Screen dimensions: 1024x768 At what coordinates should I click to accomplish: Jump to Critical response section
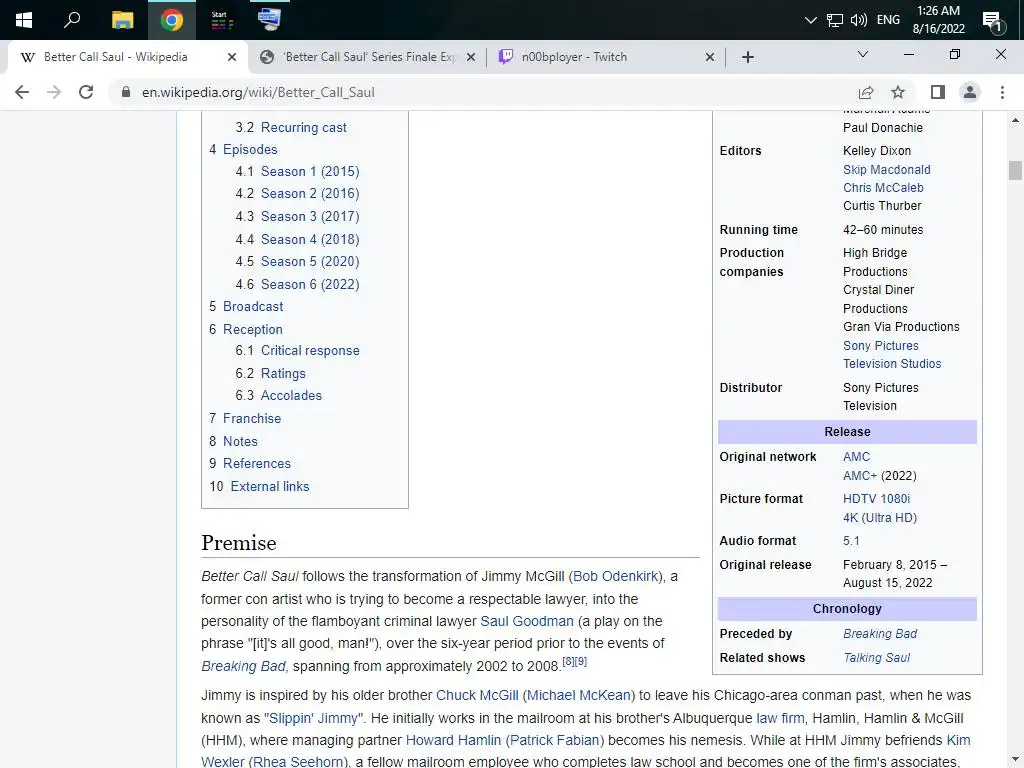coord(310,351)
